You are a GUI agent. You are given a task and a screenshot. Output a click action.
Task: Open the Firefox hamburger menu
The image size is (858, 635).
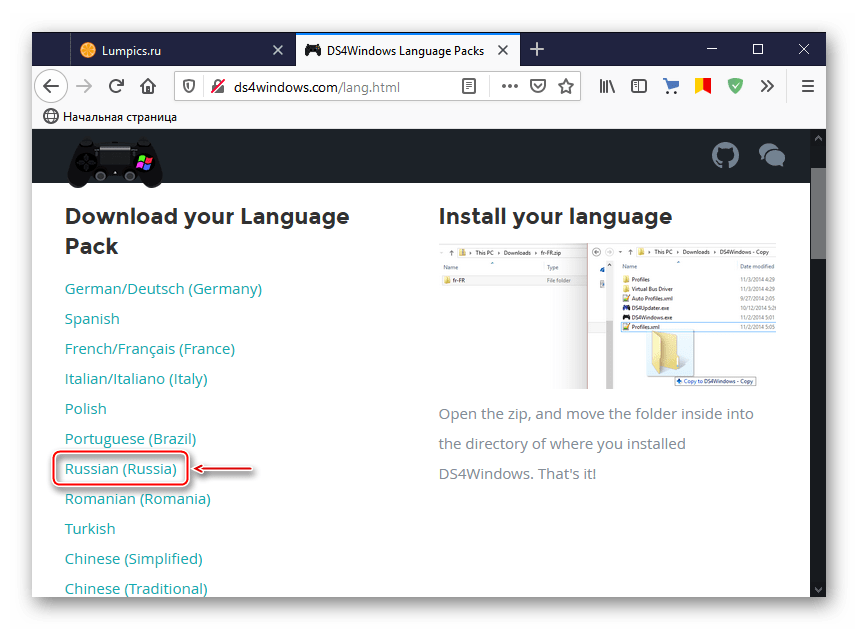pyautogui.click(x=807, y=86)
